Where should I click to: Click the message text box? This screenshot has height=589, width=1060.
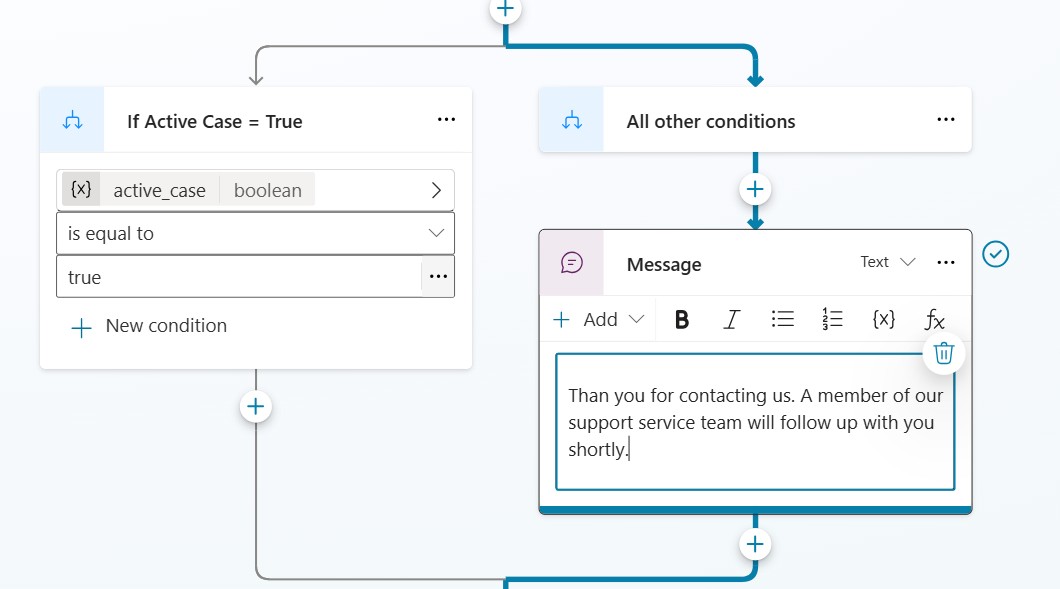click(755, 422)
